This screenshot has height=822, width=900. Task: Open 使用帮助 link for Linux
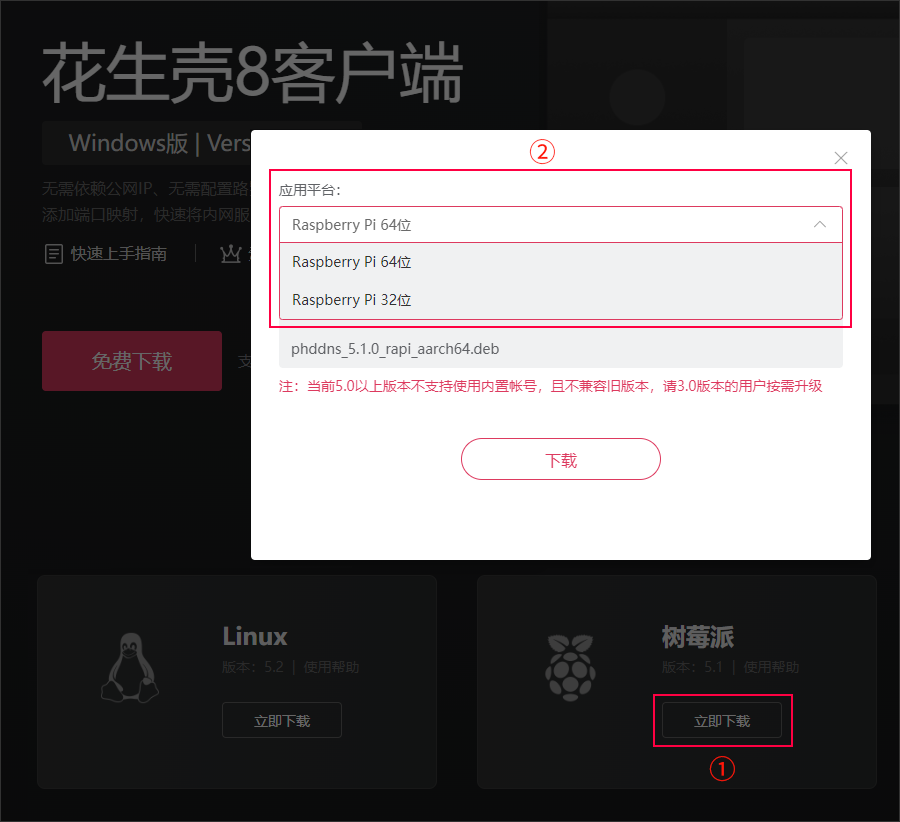click(331, 667)
